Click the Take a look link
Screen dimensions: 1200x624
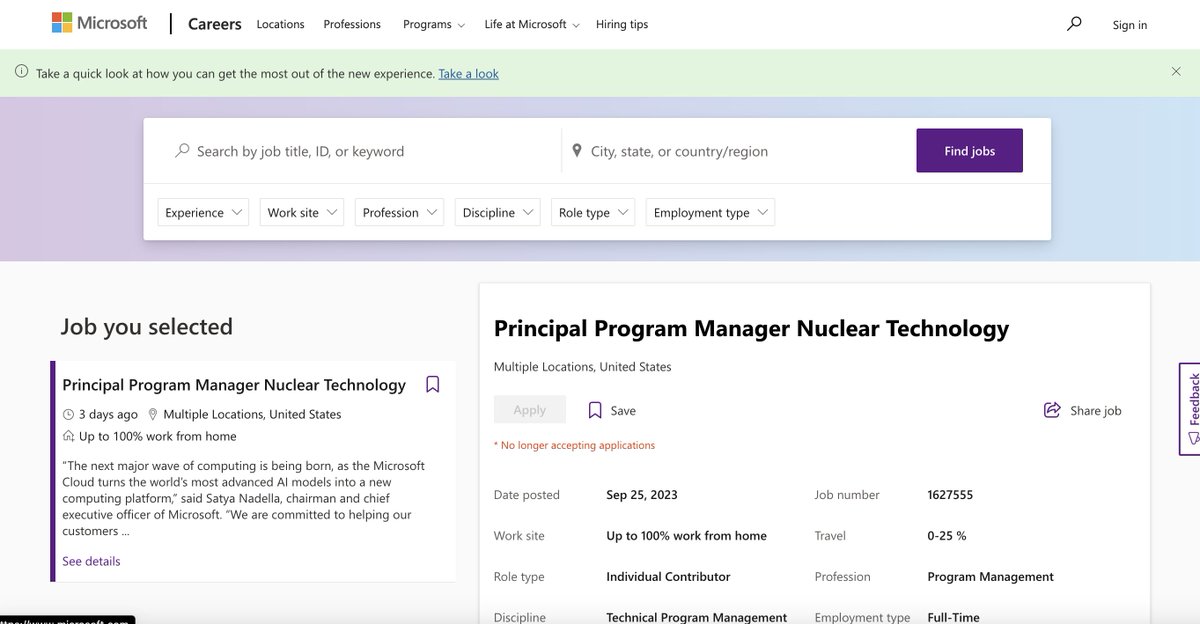(x=468, y=73)
